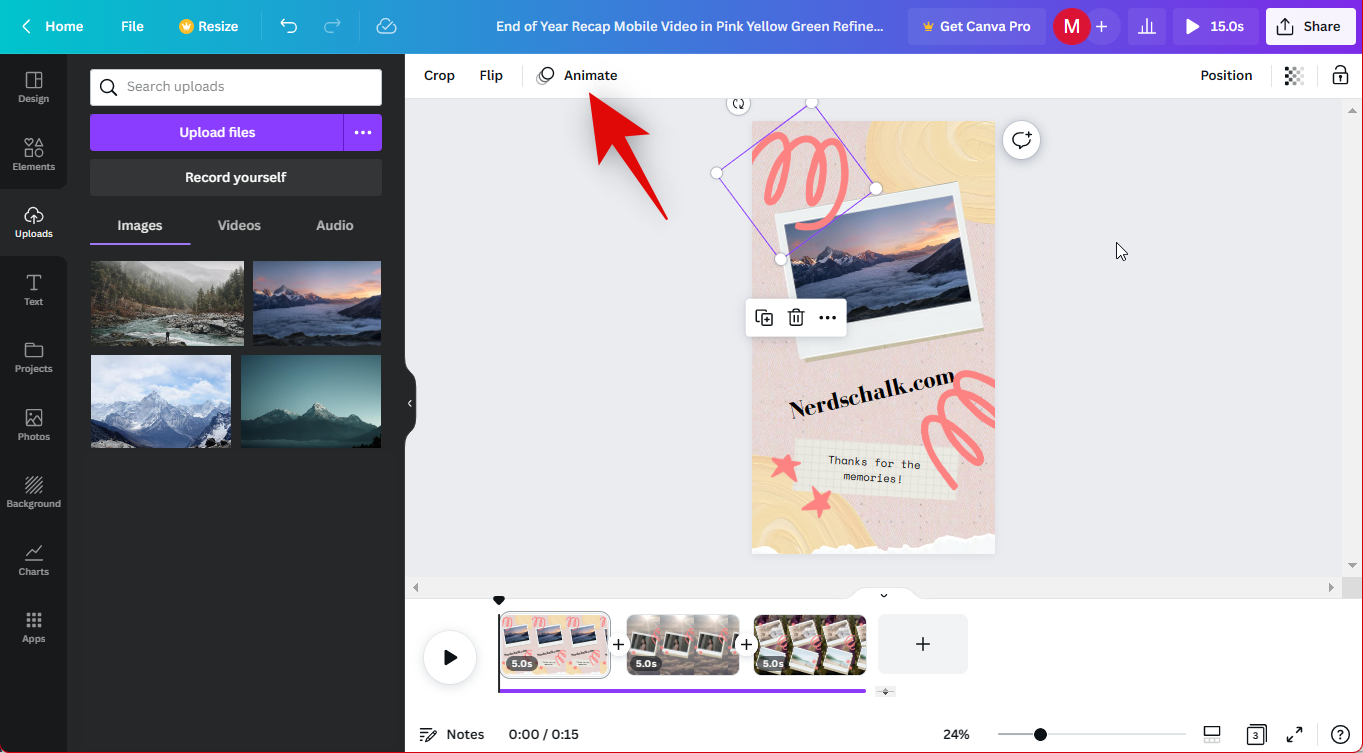Add a comment with speech bubble icon
This screenshot has width=1363, height=753.
(1021, 140)
